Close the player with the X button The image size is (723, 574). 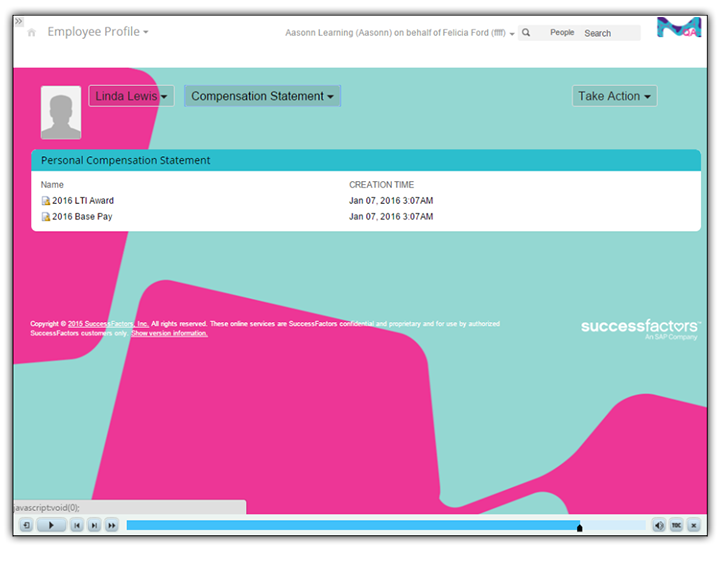pos(693,525)
